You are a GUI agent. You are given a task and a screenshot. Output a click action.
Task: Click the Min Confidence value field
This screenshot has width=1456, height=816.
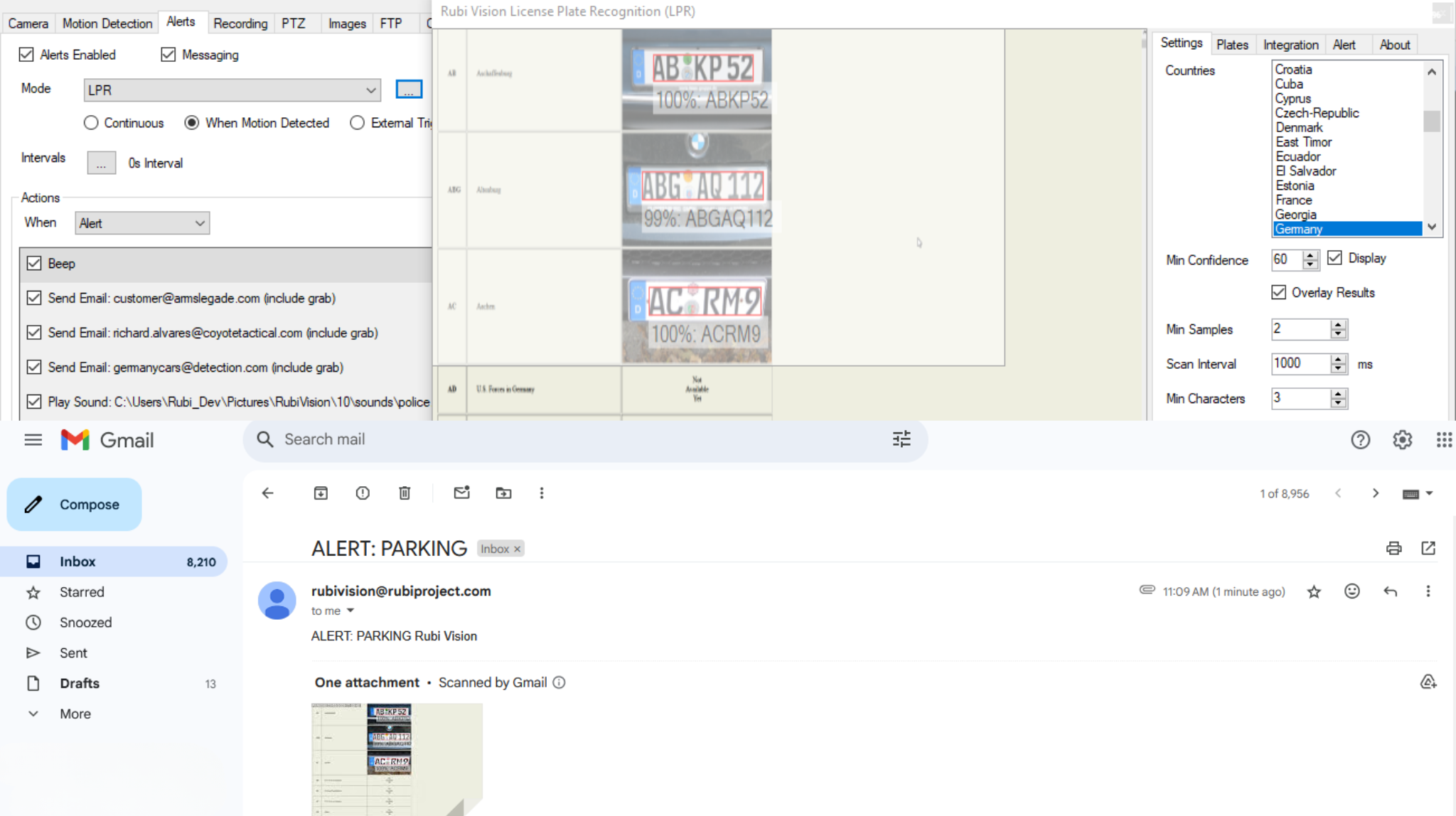[x=1288, y=259]
